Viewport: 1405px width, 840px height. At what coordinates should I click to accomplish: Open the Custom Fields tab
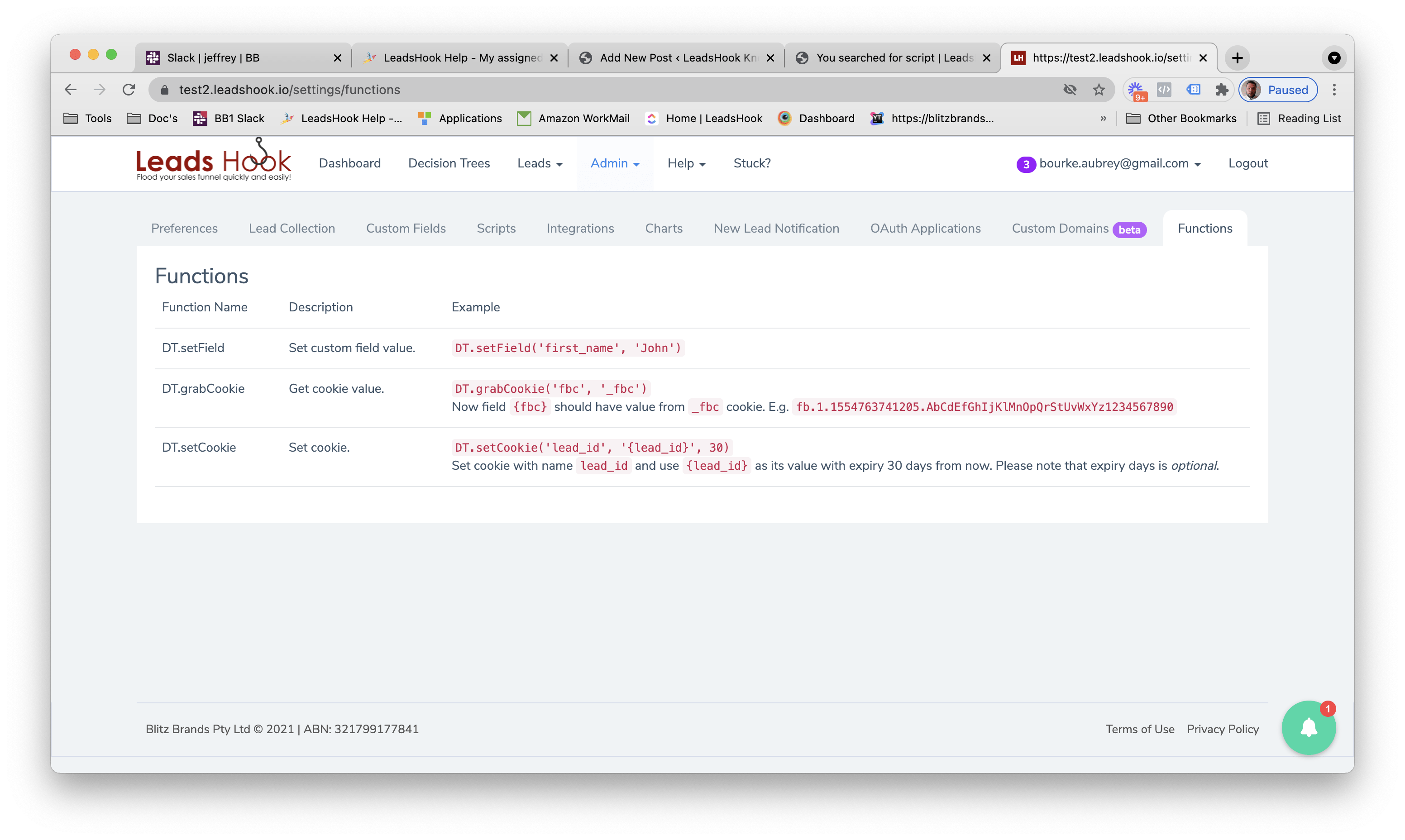406,228
